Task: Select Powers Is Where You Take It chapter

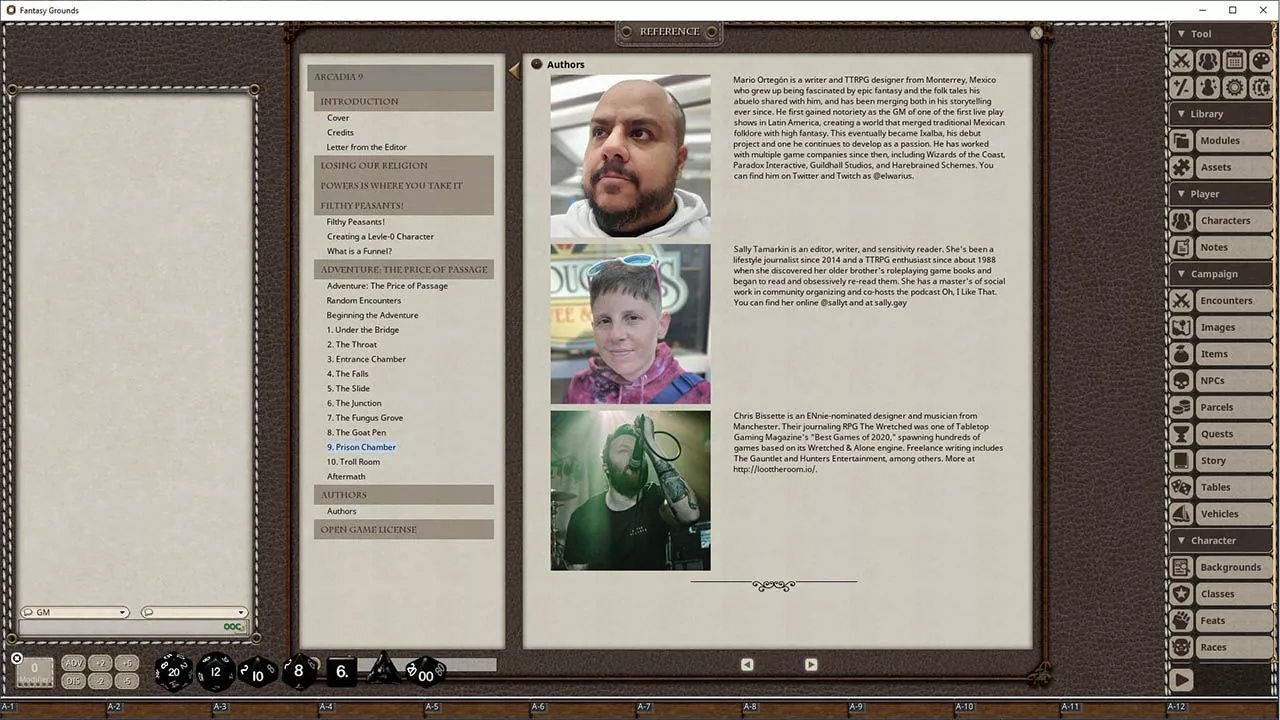Action: 404,185
